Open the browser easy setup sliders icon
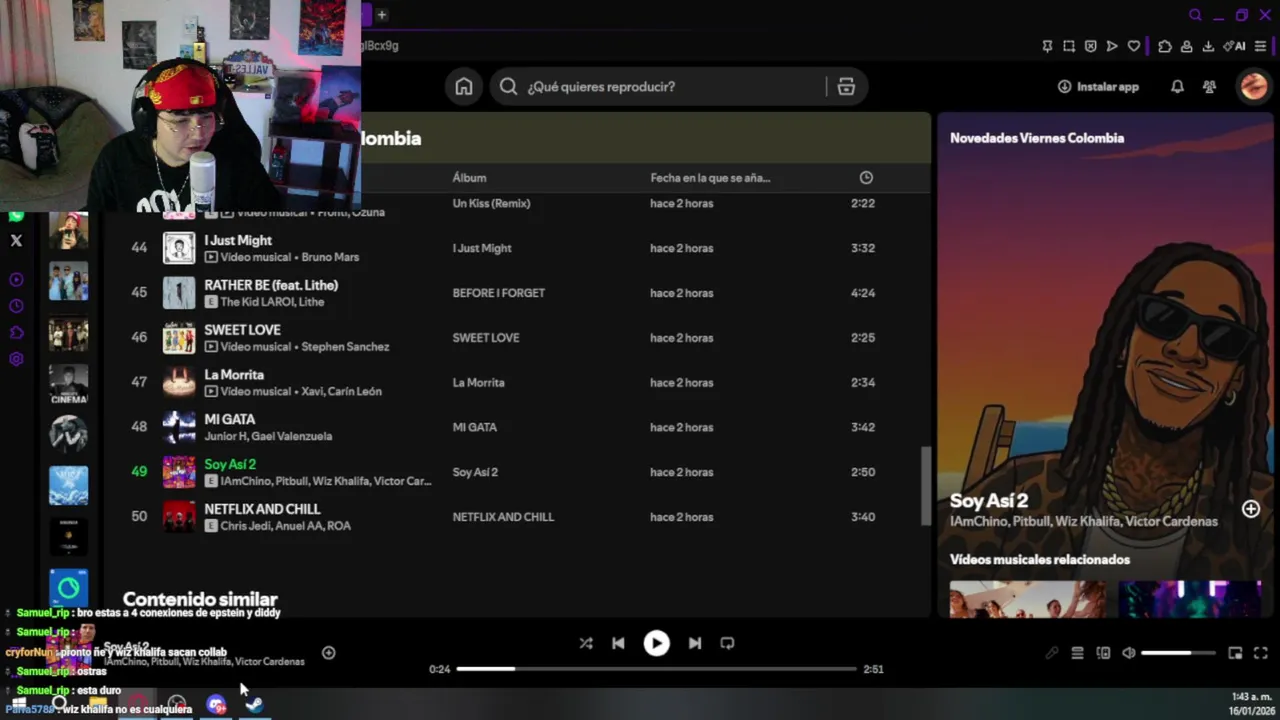1280x720 pixels. [1260, 46]
